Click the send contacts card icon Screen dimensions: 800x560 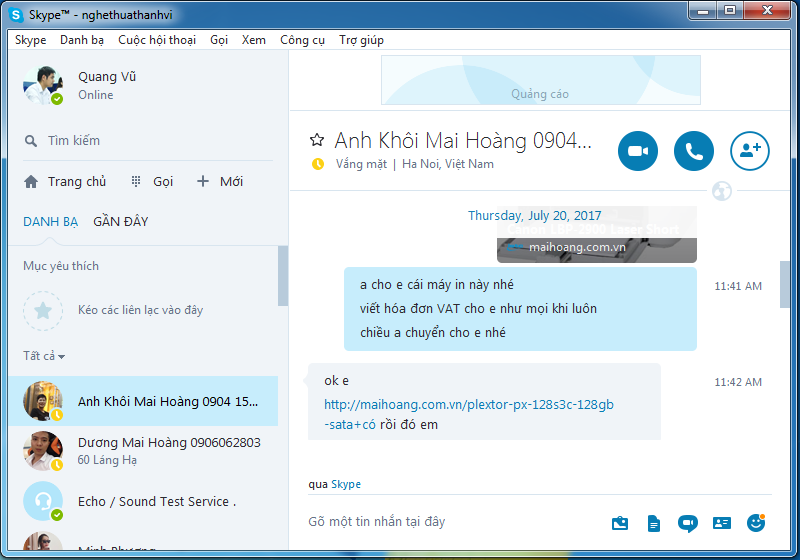[722, 522]
